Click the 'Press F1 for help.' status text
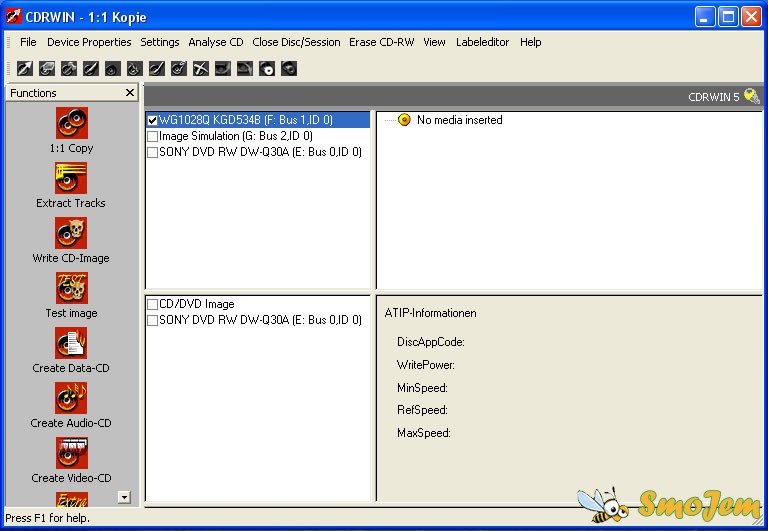The image size is (768, 531). click(48, 518)
